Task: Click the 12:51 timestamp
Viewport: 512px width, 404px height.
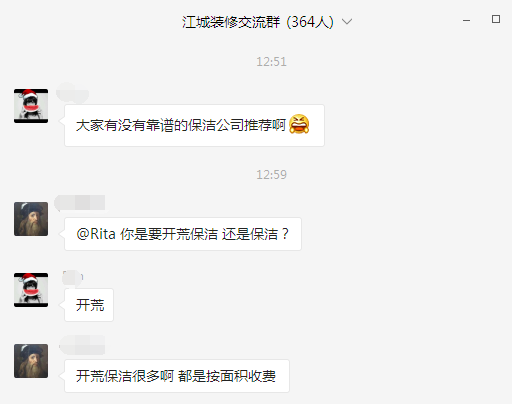Action: click(271, 62)
